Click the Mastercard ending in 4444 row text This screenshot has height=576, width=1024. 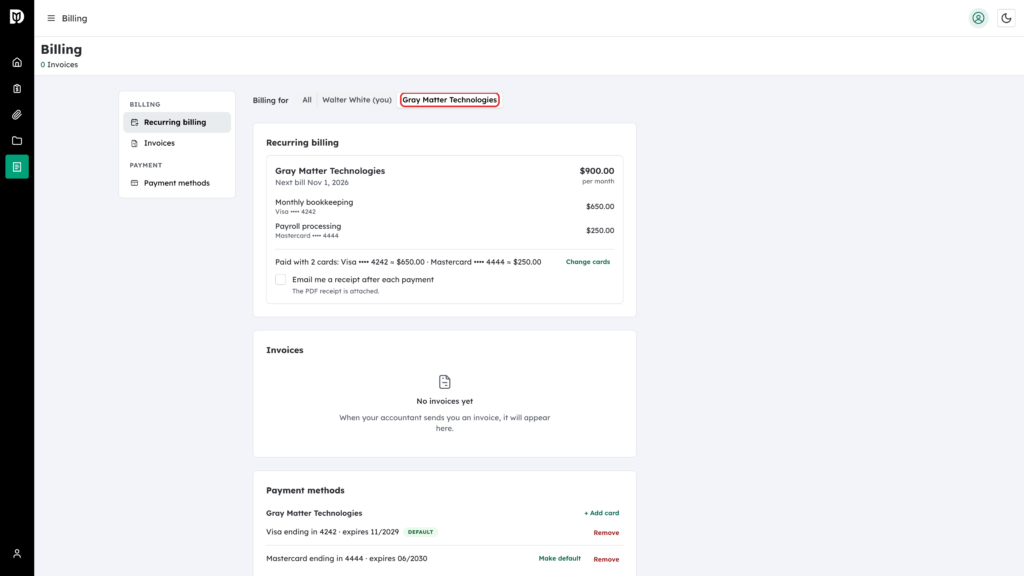pos(347,559)
